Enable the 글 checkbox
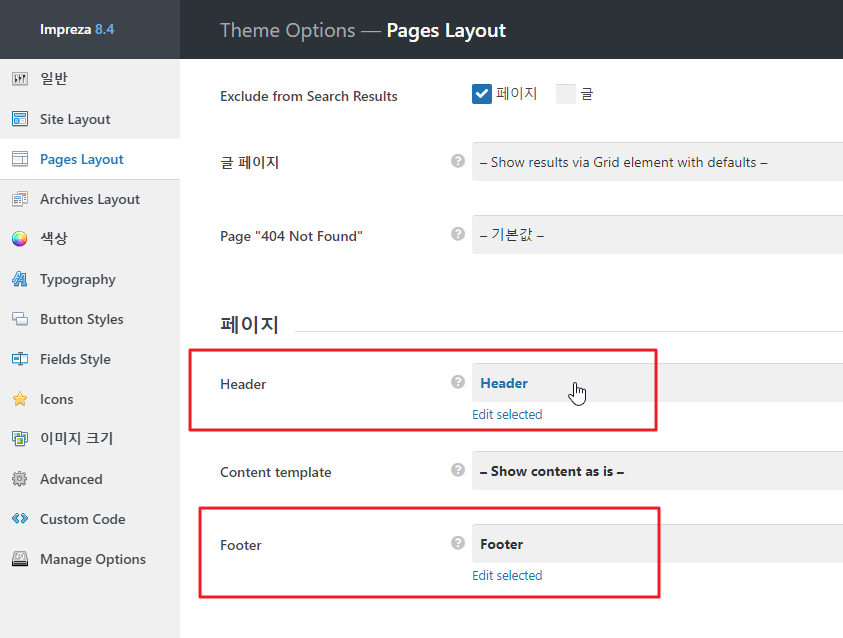This screenshot has width=843, height=638. [x=566, y=94]
